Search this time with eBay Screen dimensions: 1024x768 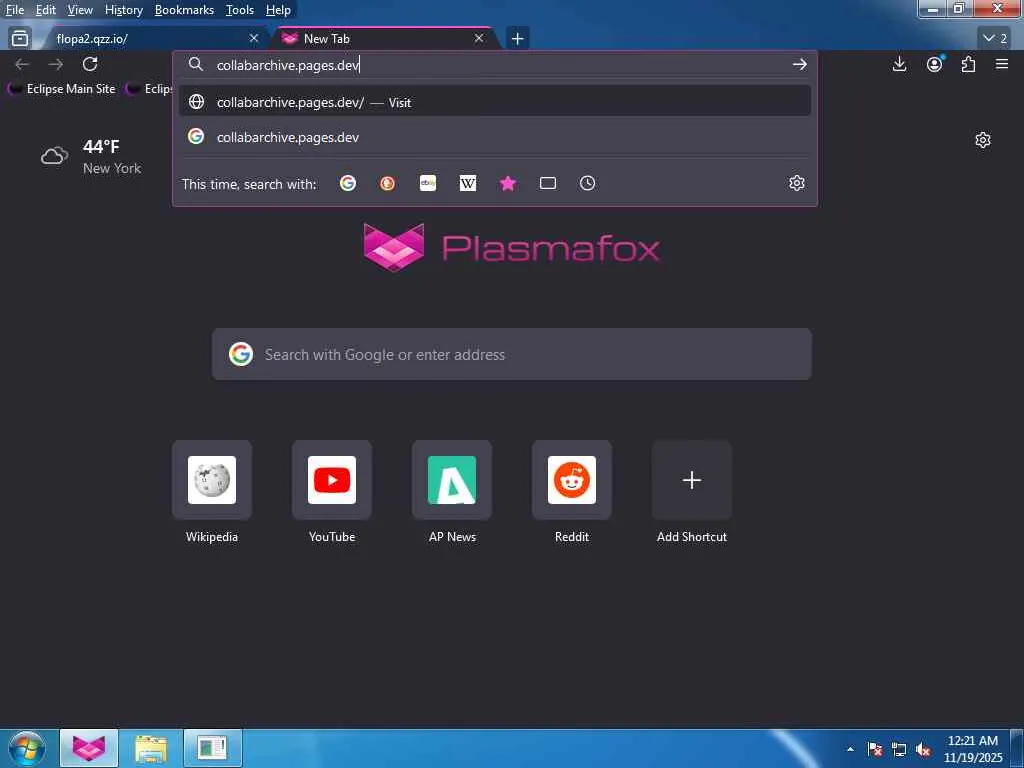[x=428, y=184]
